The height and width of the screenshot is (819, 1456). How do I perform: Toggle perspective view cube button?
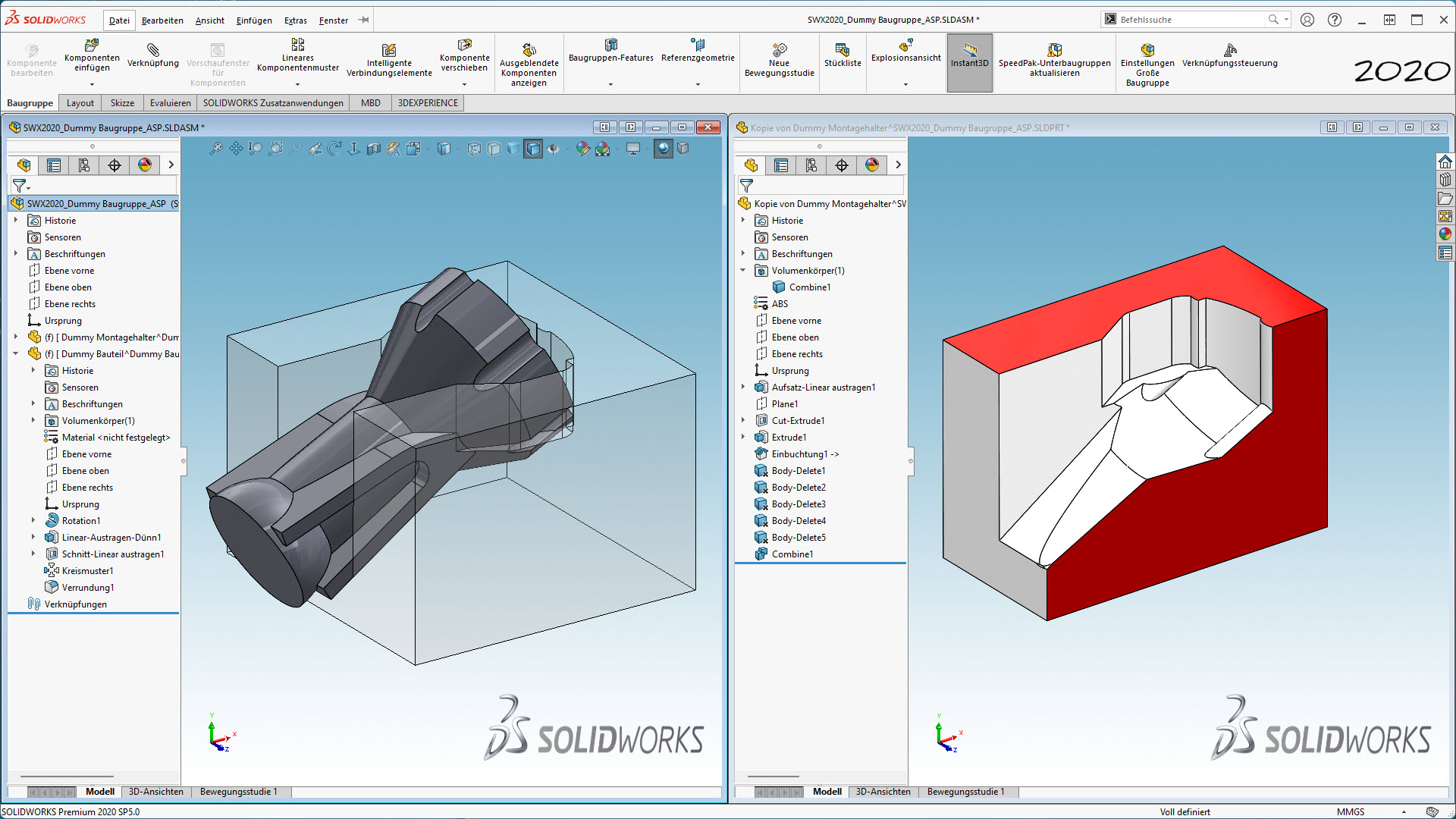(683, 149)
